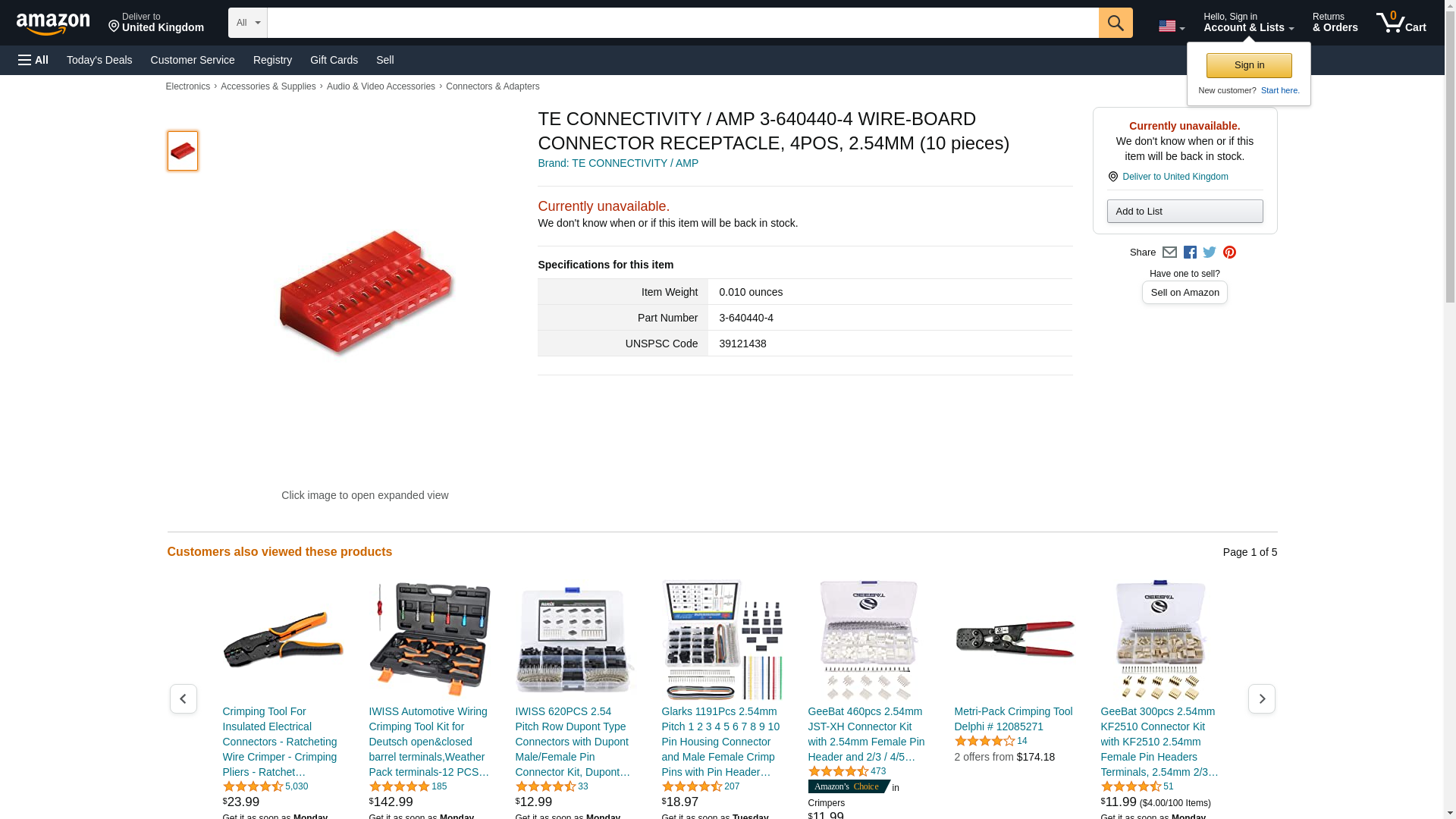The height and width of the screenshot is (819, 1456).
Task: Share on Twitter icon
Action: 1210,253
